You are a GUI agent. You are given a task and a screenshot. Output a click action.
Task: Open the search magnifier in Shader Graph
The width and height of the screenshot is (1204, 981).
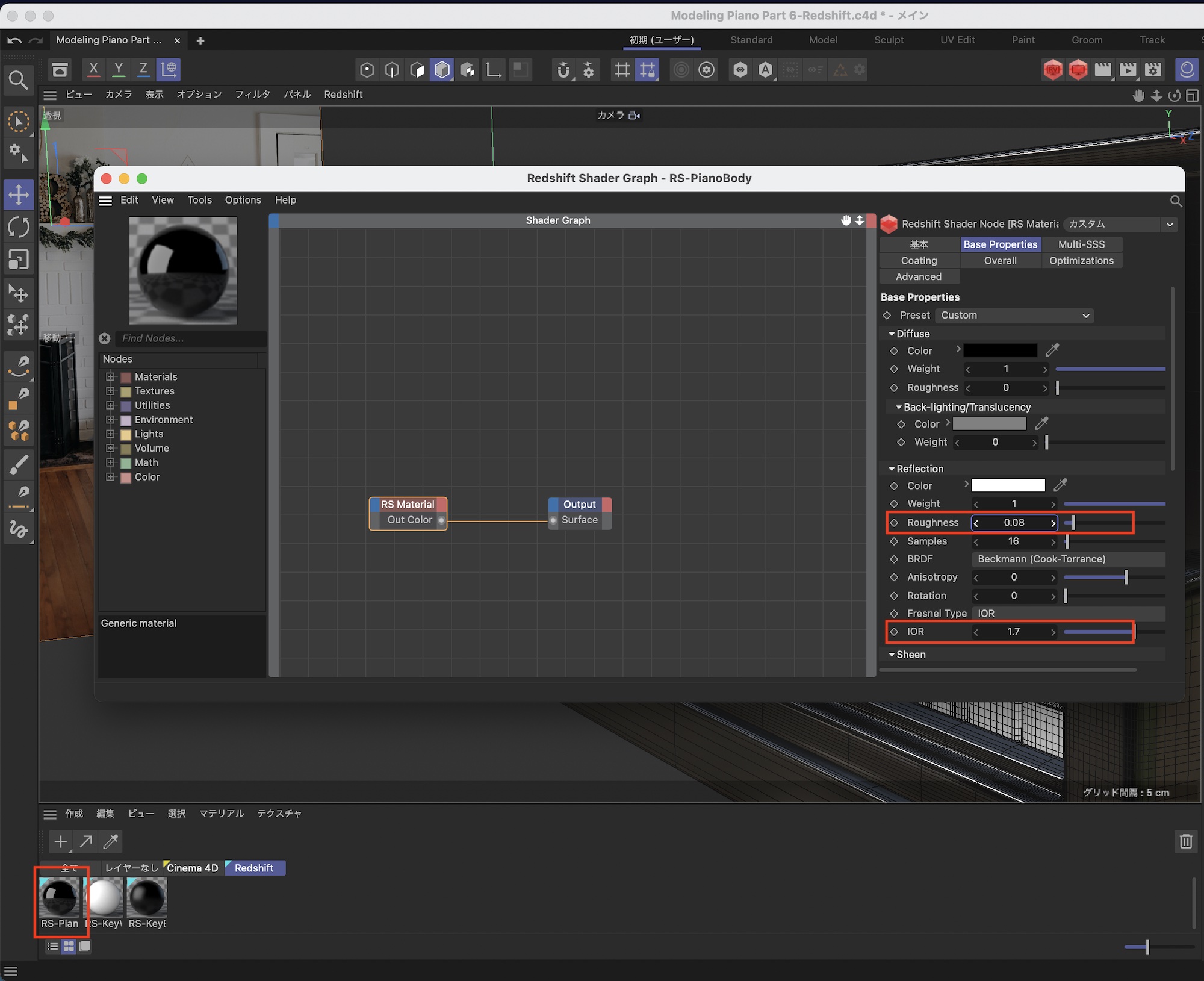click(x=1175, y=201)
